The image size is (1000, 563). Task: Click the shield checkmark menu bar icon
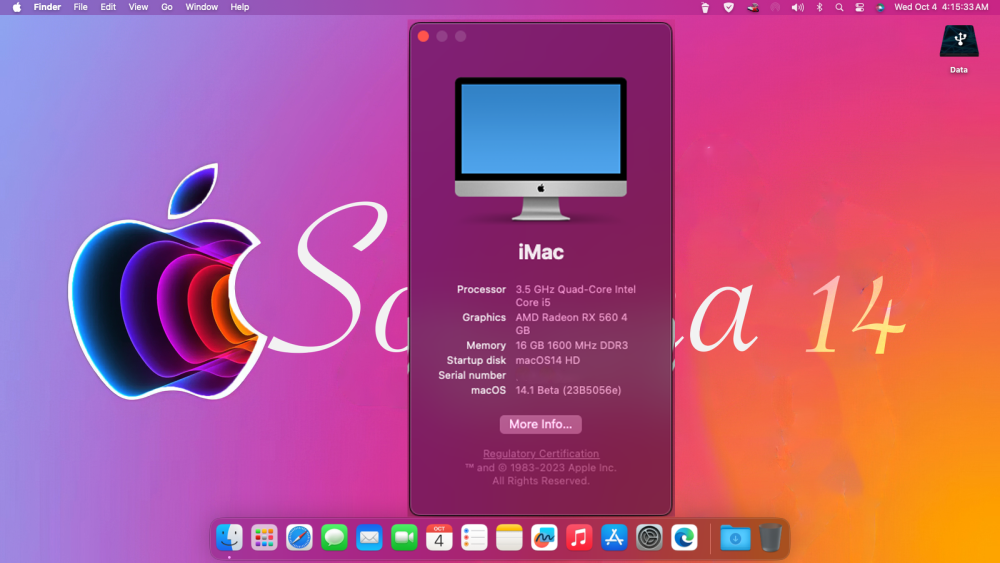[x=728, y=7]
